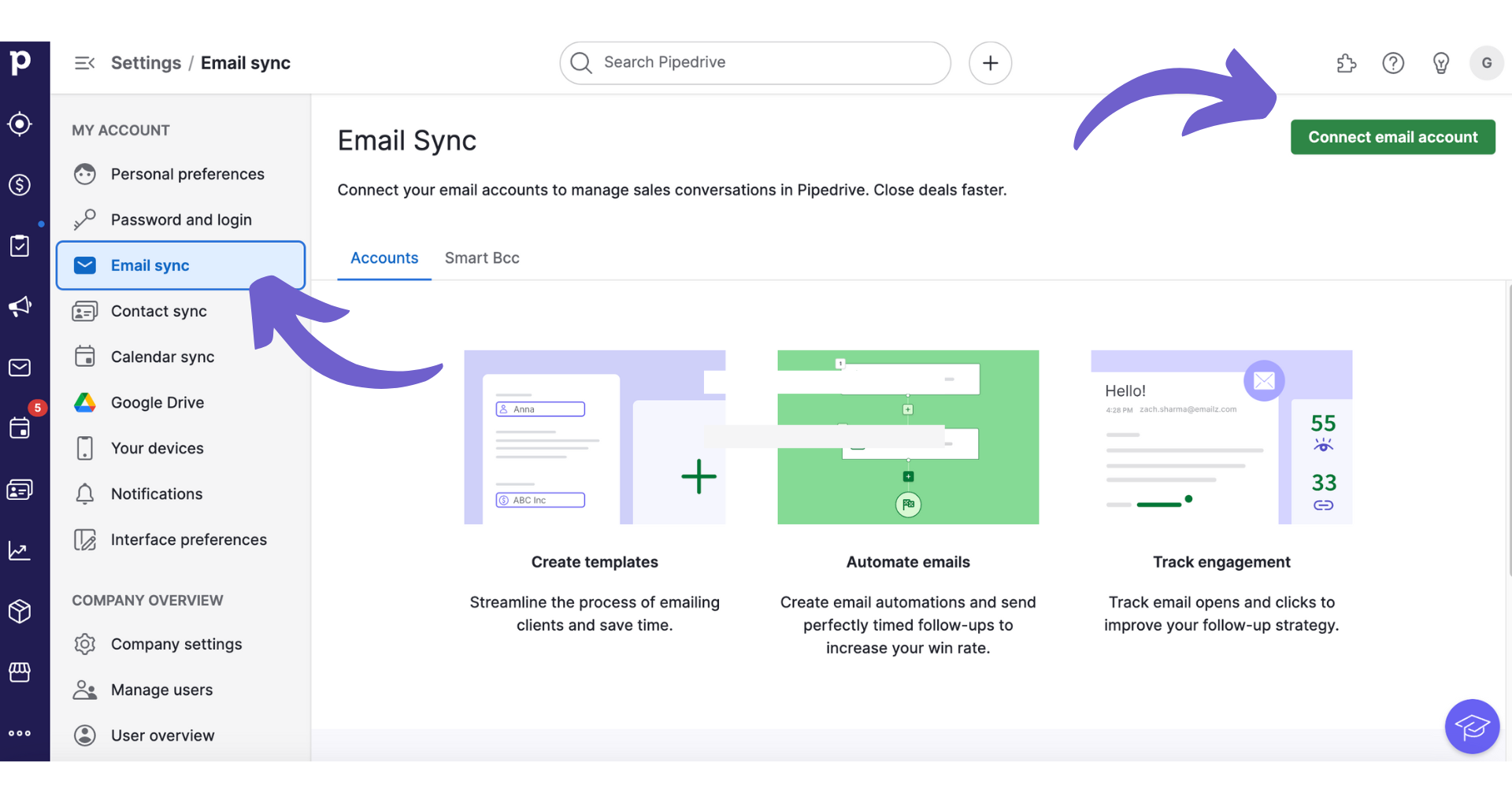This screenshot has width=1512, height=803.
Task: Switch to the Smart Bcc tab
Action: point(481,257)
